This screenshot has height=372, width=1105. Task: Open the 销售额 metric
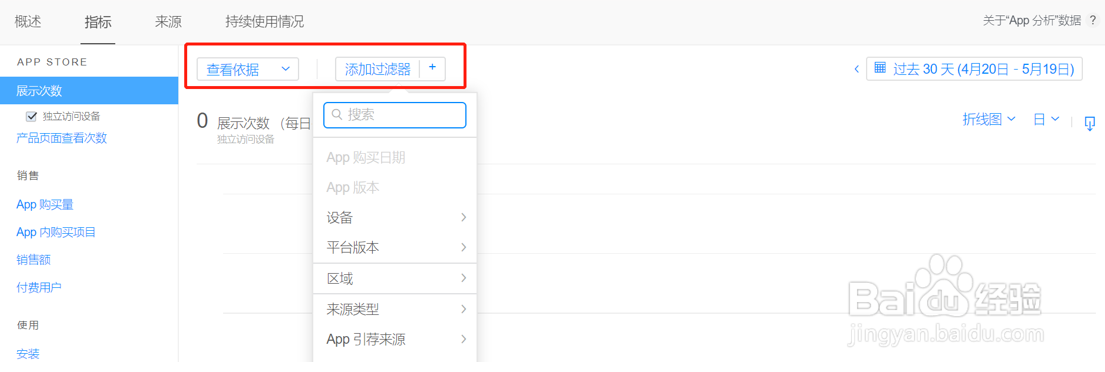click(33, 260)
